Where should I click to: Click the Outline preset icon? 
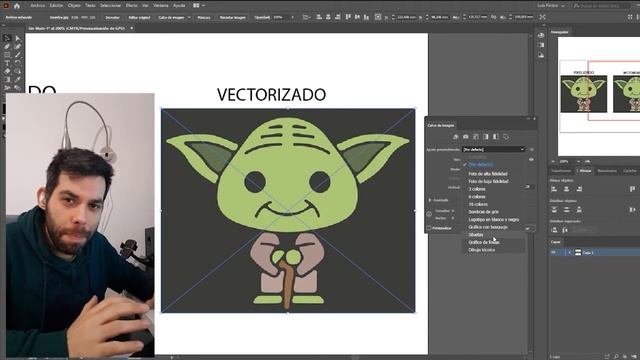pyautogui.click(x=506, y=137)
